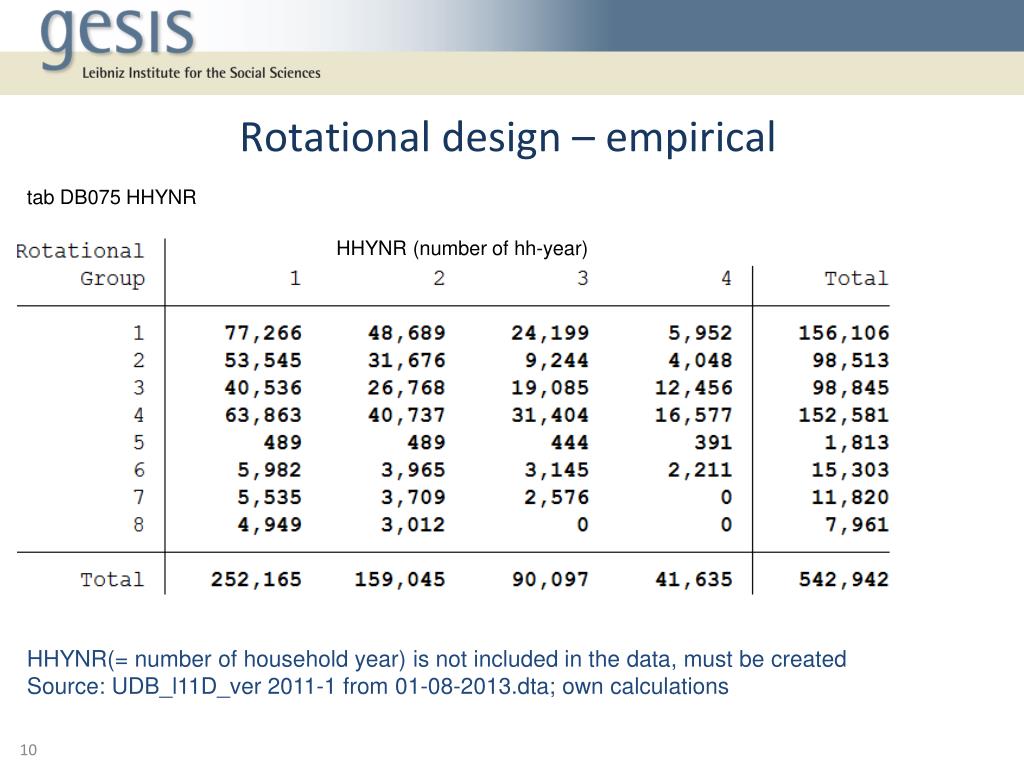Select column total 41,635
The width and height of the screenshot is (1024, 768).
[x=694, y=580]
